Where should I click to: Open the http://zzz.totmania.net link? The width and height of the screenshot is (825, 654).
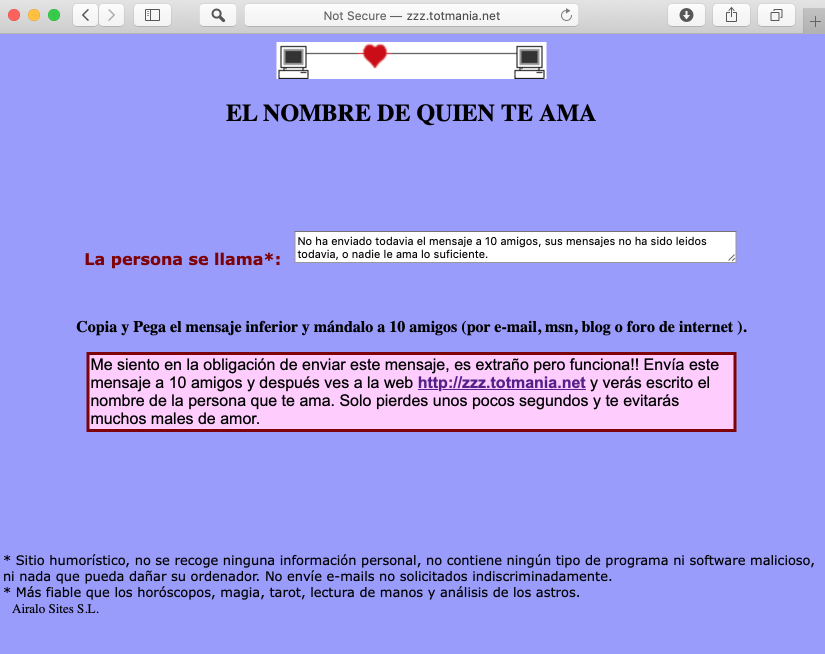pyautogui.click(x=501, y=383)
